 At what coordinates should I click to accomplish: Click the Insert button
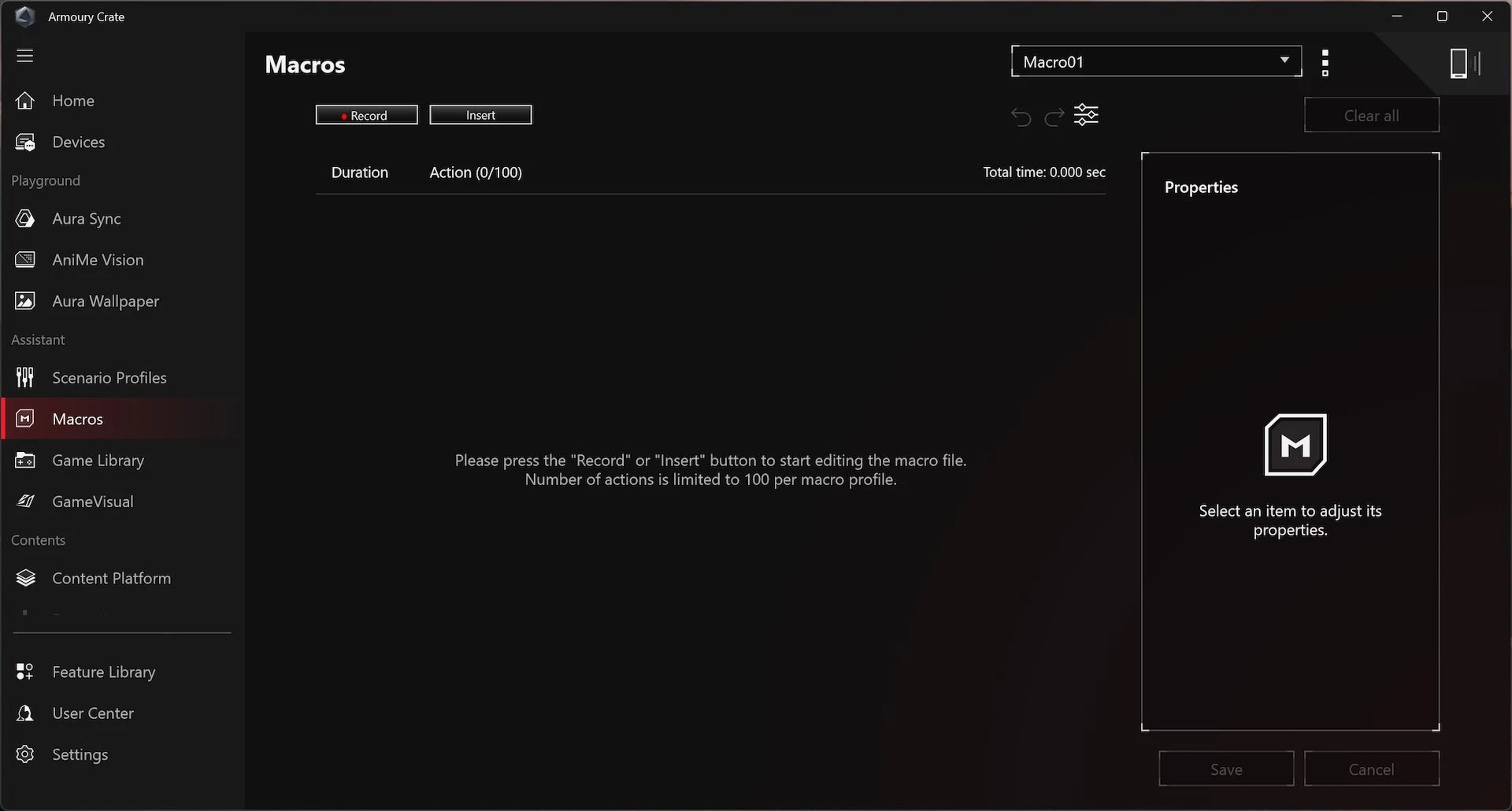coord(480,115)
